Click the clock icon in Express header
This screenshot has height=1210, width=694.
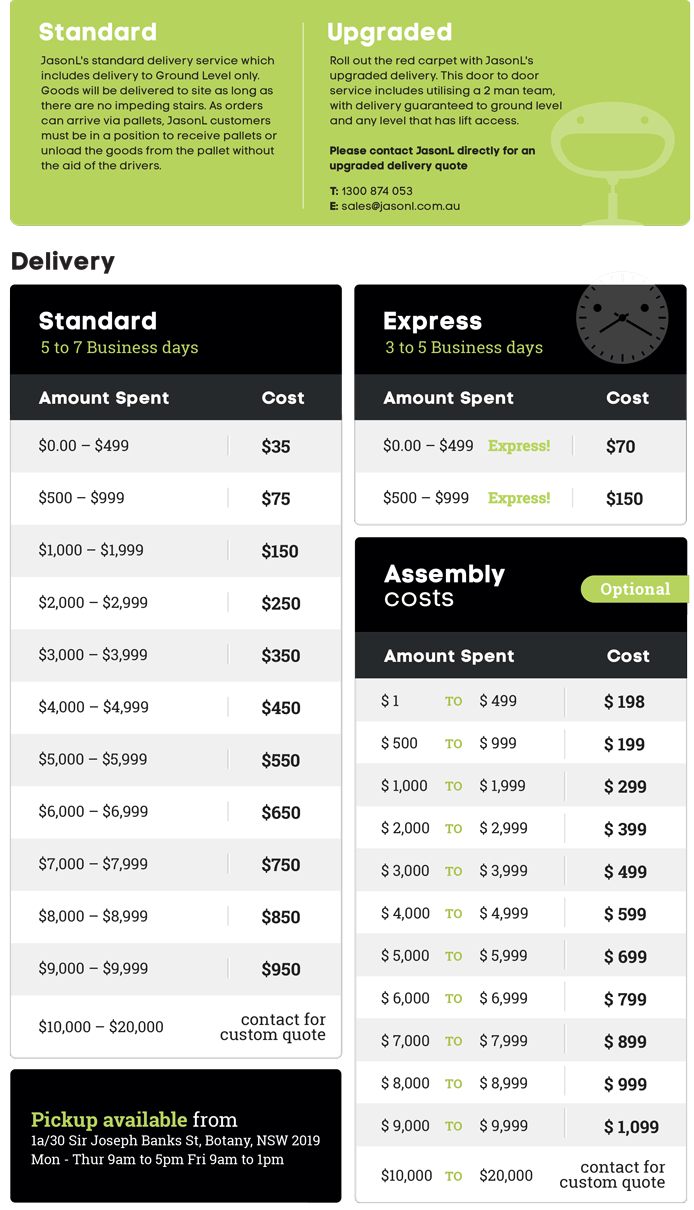tap(621, 320)
